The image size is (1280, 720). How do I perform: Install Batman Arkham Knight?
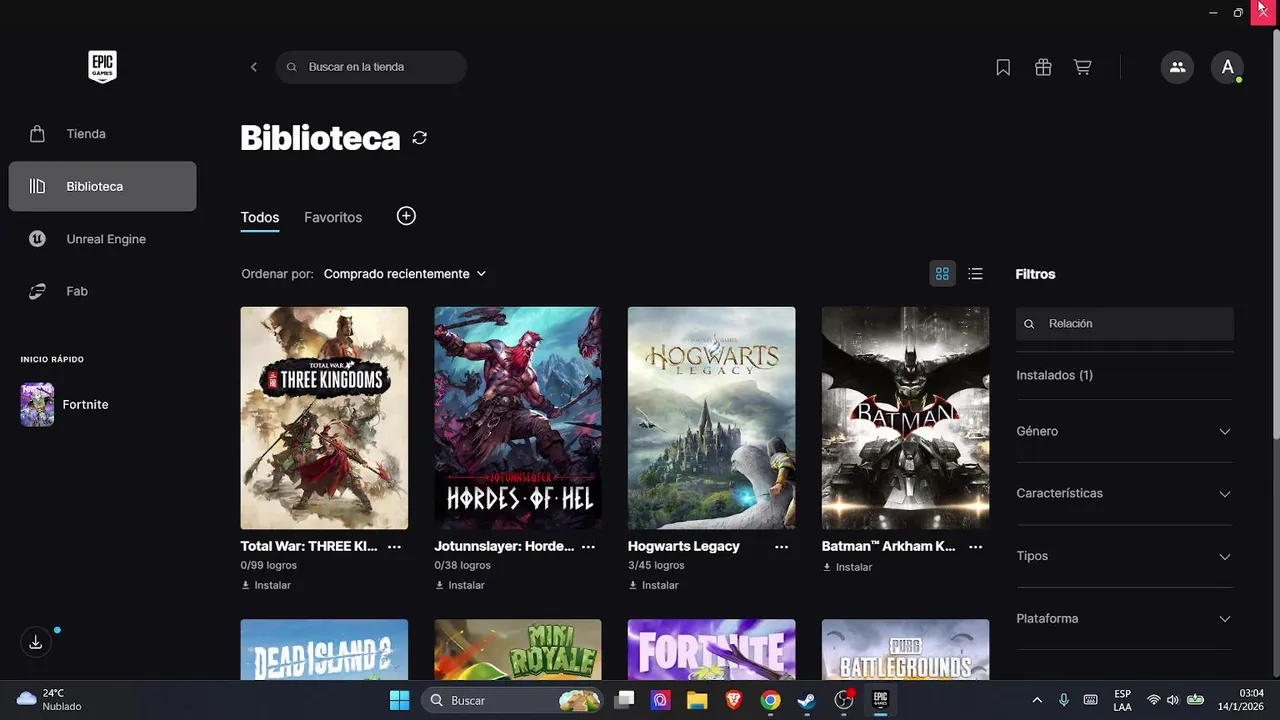(x=848, y=567)
